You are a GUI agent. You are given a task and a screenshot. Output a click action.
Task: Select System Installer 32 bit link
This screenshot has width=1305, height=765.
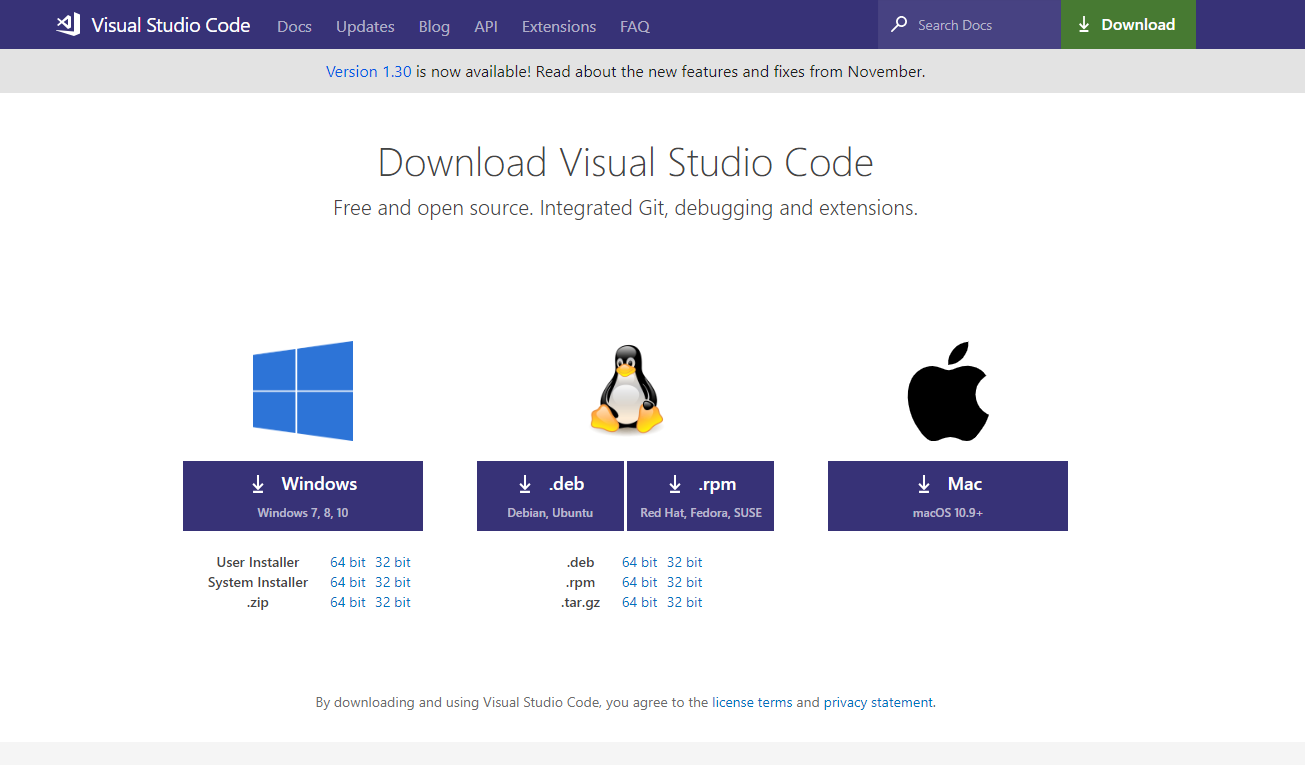393,582
